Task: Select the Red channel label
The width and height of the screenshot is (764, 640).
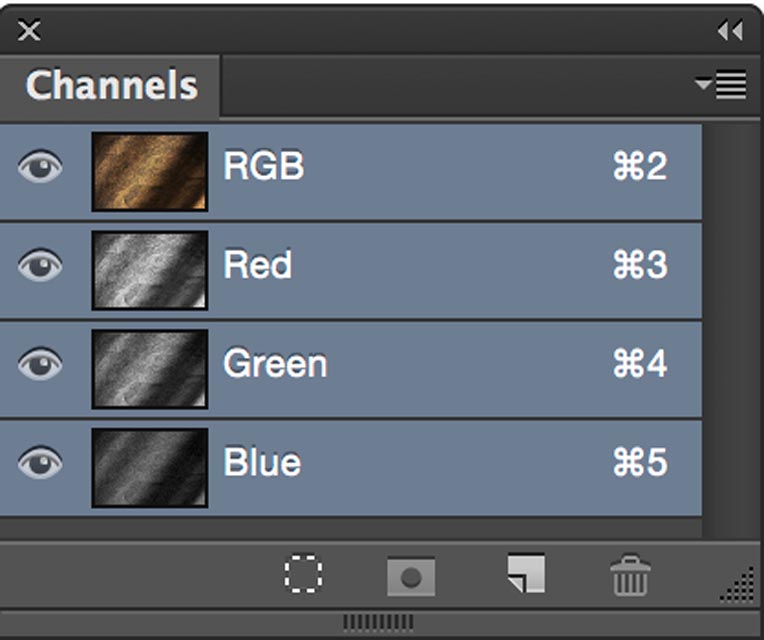Action: coord(258,264)
